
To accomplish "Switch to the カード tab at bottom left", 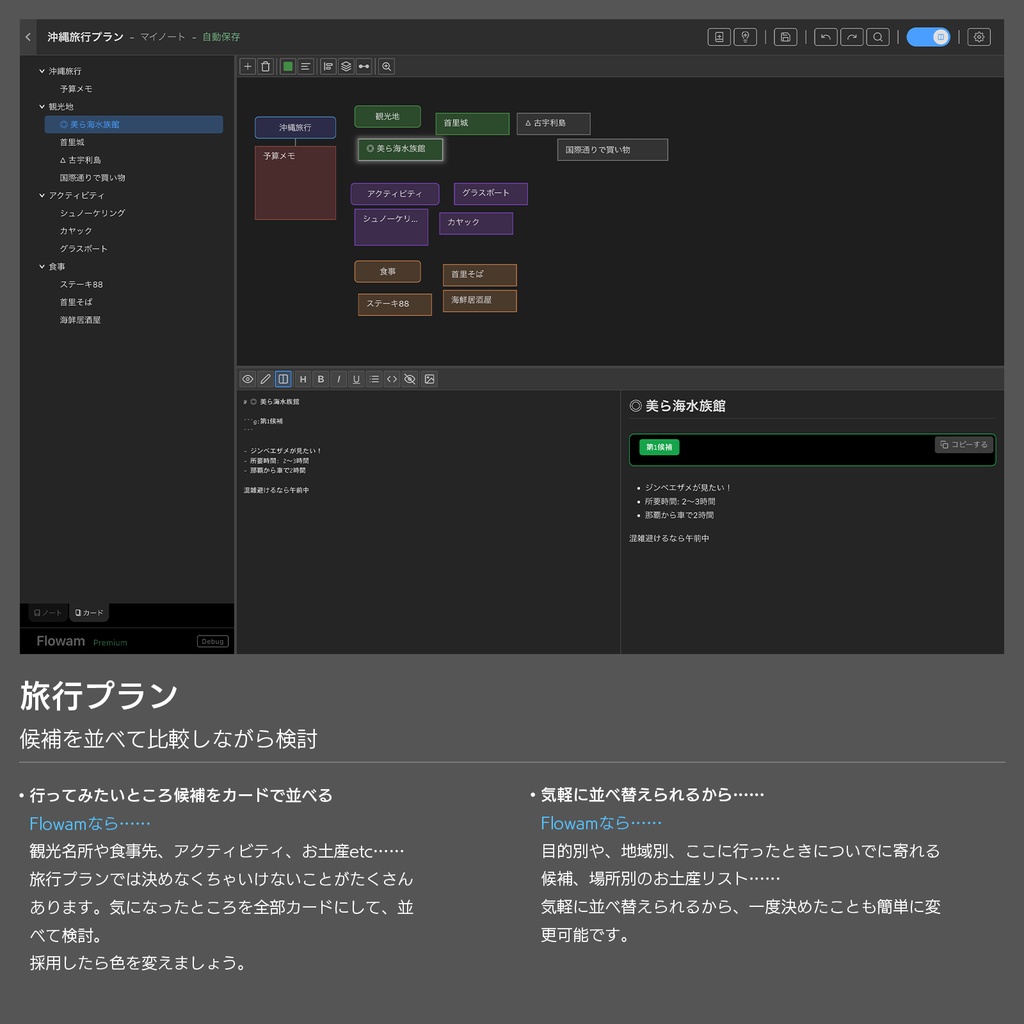I will coord(89,611).
